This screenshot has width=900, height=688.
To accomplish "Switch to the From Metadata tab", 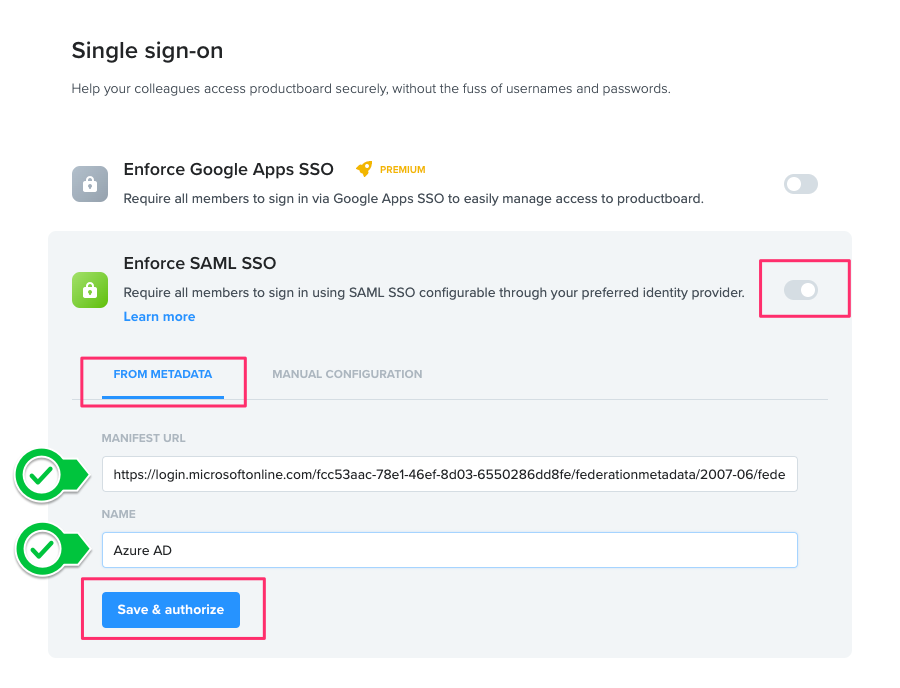I will pos(162,374).
